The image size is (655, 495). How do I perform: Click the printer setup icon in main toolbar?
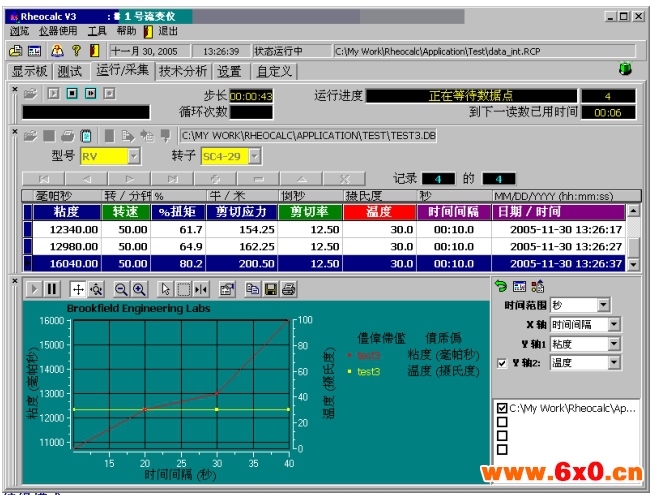click(x=15, y=51)
